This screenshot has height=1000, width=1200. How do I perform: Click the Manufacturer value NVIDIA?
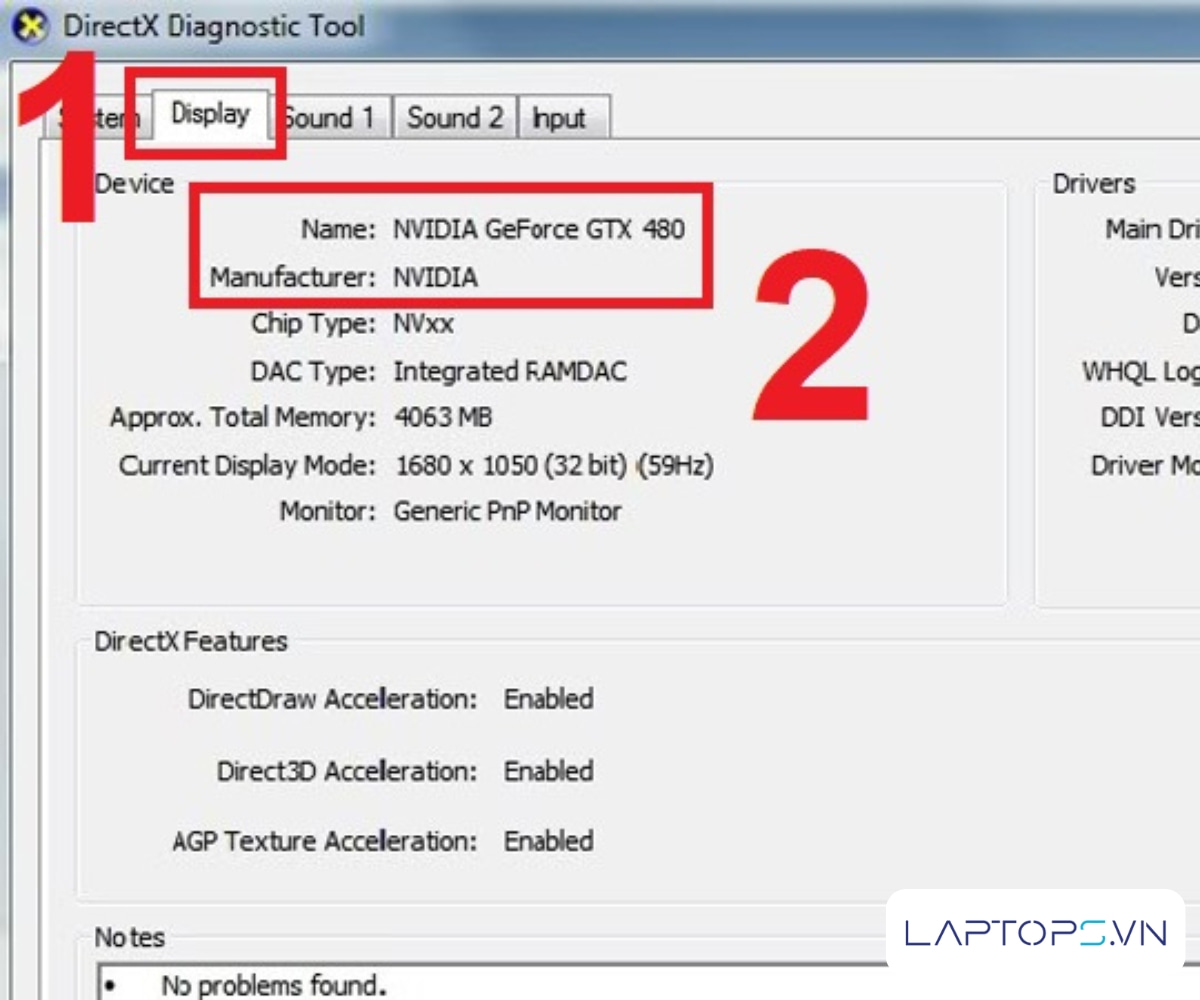tap(435, 277)
